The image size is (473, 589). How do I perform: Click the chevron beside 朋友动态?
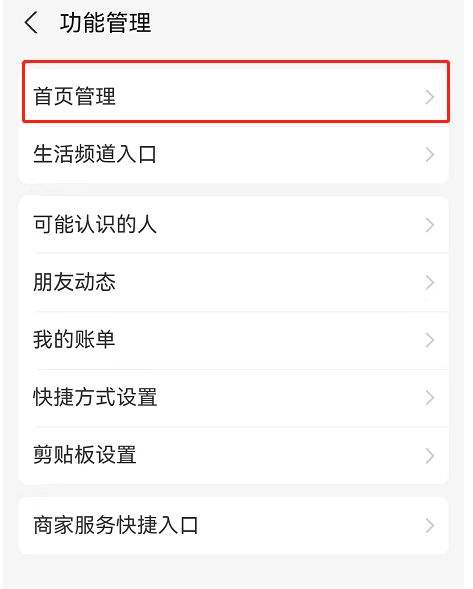(x=430, y=282)
